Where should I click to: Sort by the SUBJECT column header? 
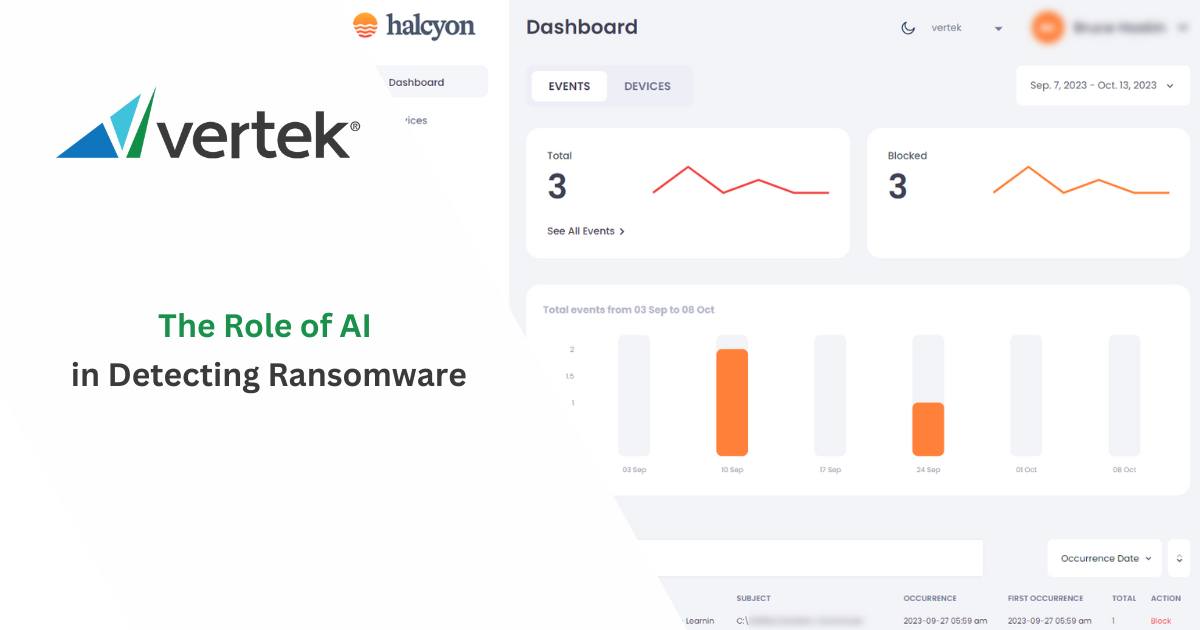[753, 598]
